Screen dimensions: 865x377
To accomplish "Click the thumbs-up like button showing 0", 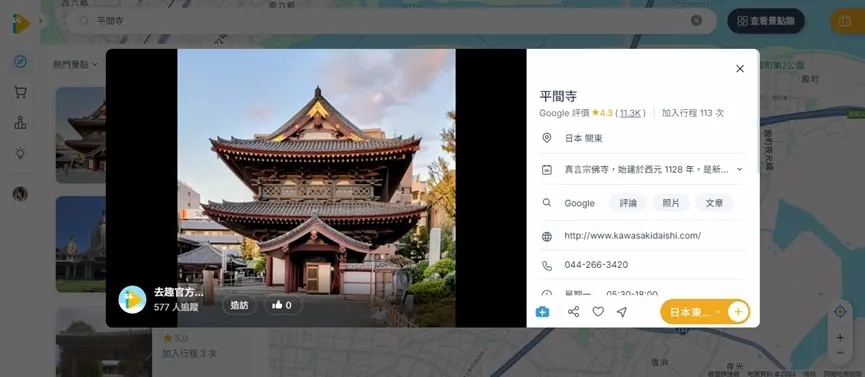I will tap(283, 305).
